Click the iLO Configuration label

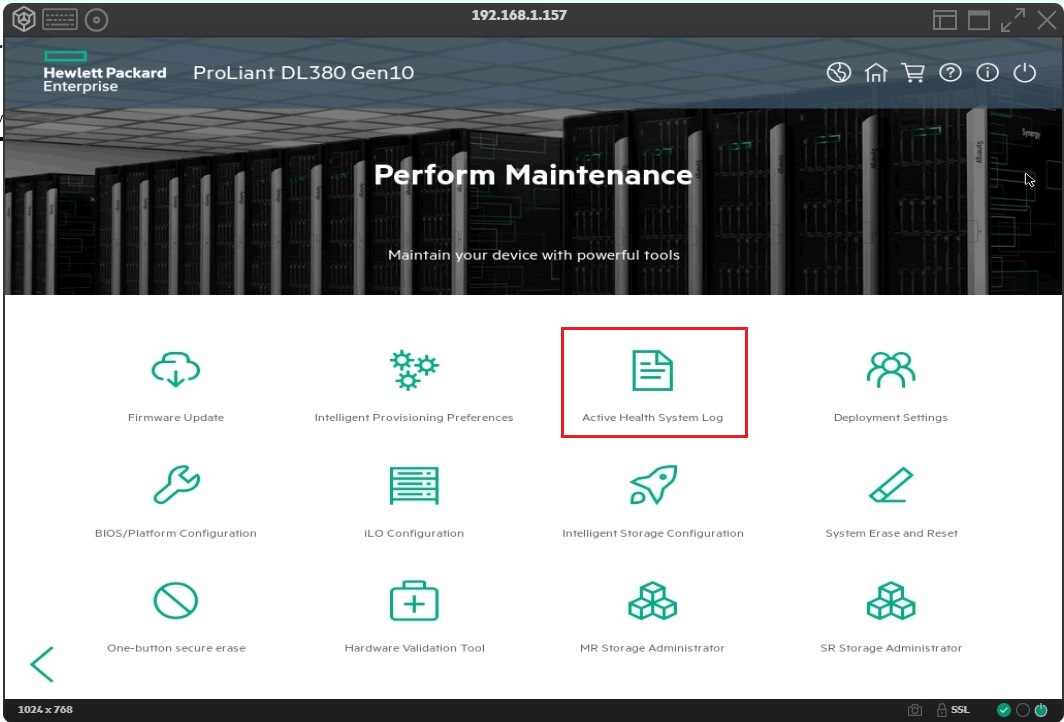pyautogui.click(x=414, y=533)
